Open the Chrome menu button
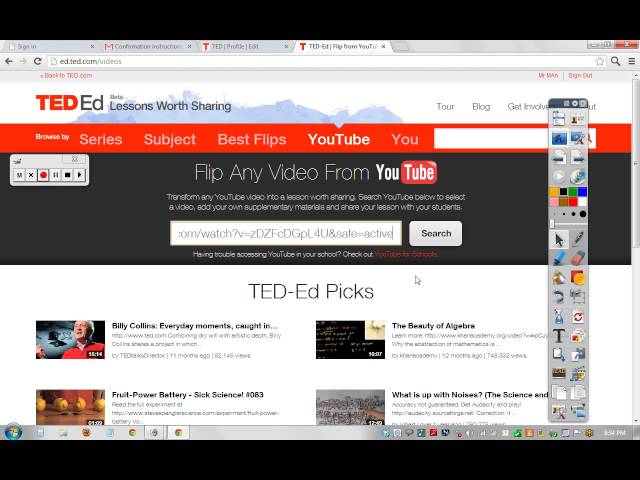Screen dimensions: 640x480 pyautogui.click(x=631, y=61)
